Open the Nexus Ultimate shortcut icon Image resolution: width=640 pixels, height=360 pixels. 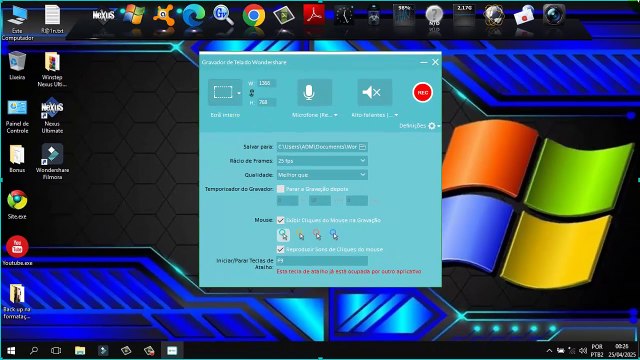click(52, 116)
